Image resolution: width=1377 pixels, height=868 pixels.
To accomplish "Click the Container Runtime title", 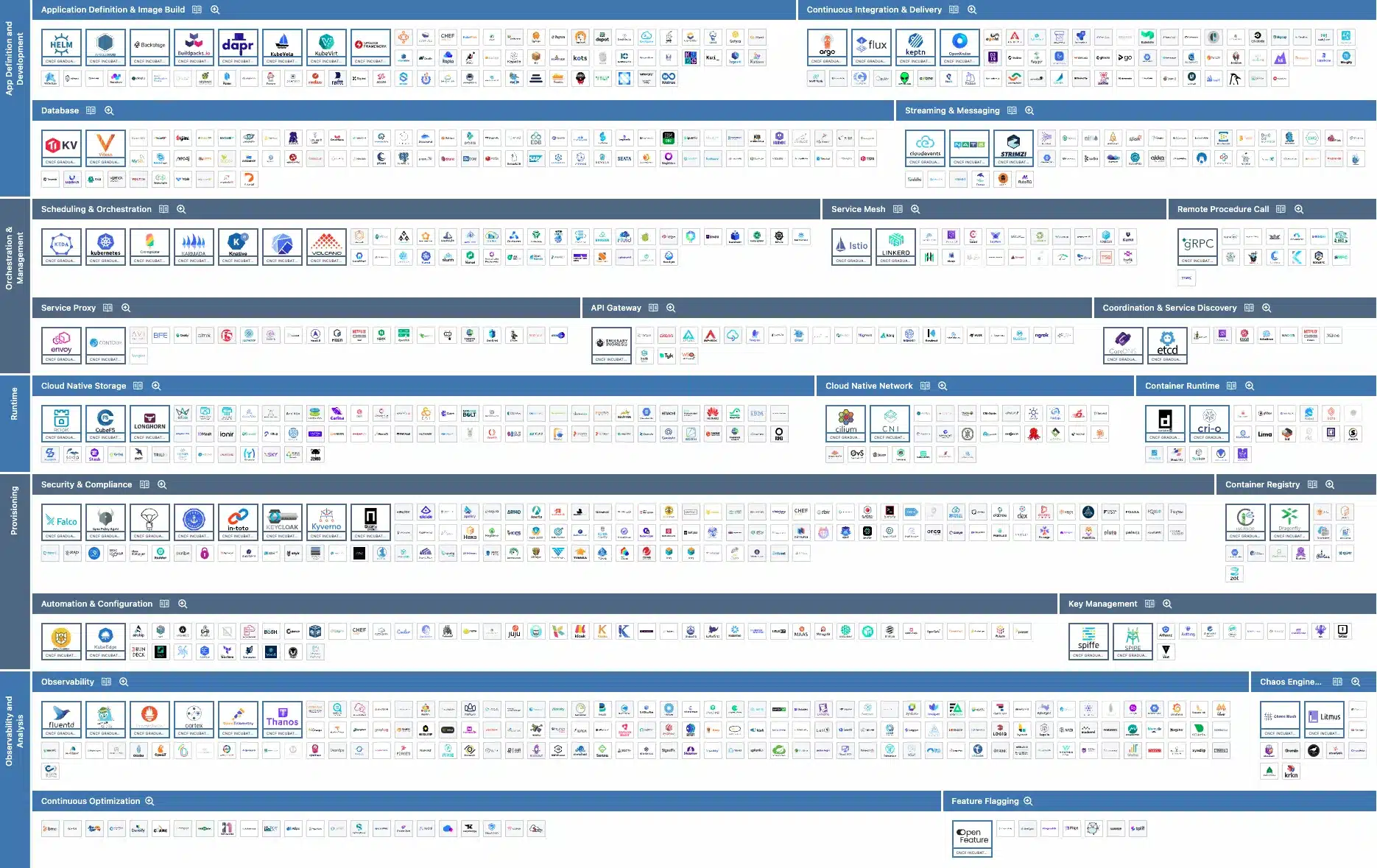I will coord(1182,386).
